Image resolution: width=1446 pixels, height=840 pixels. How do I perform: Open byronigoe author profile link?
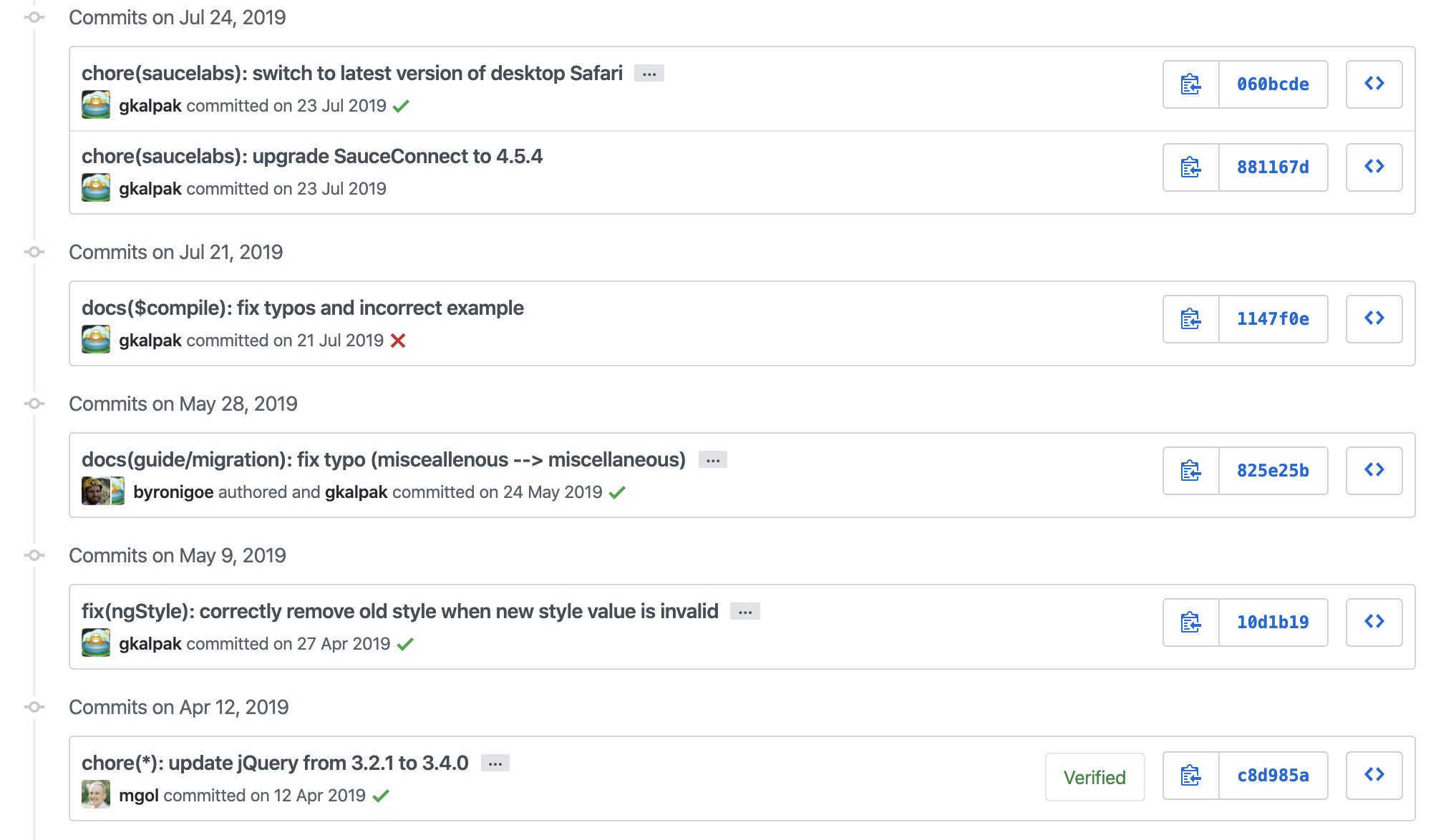pyautogui.click(x=173, y=492)
